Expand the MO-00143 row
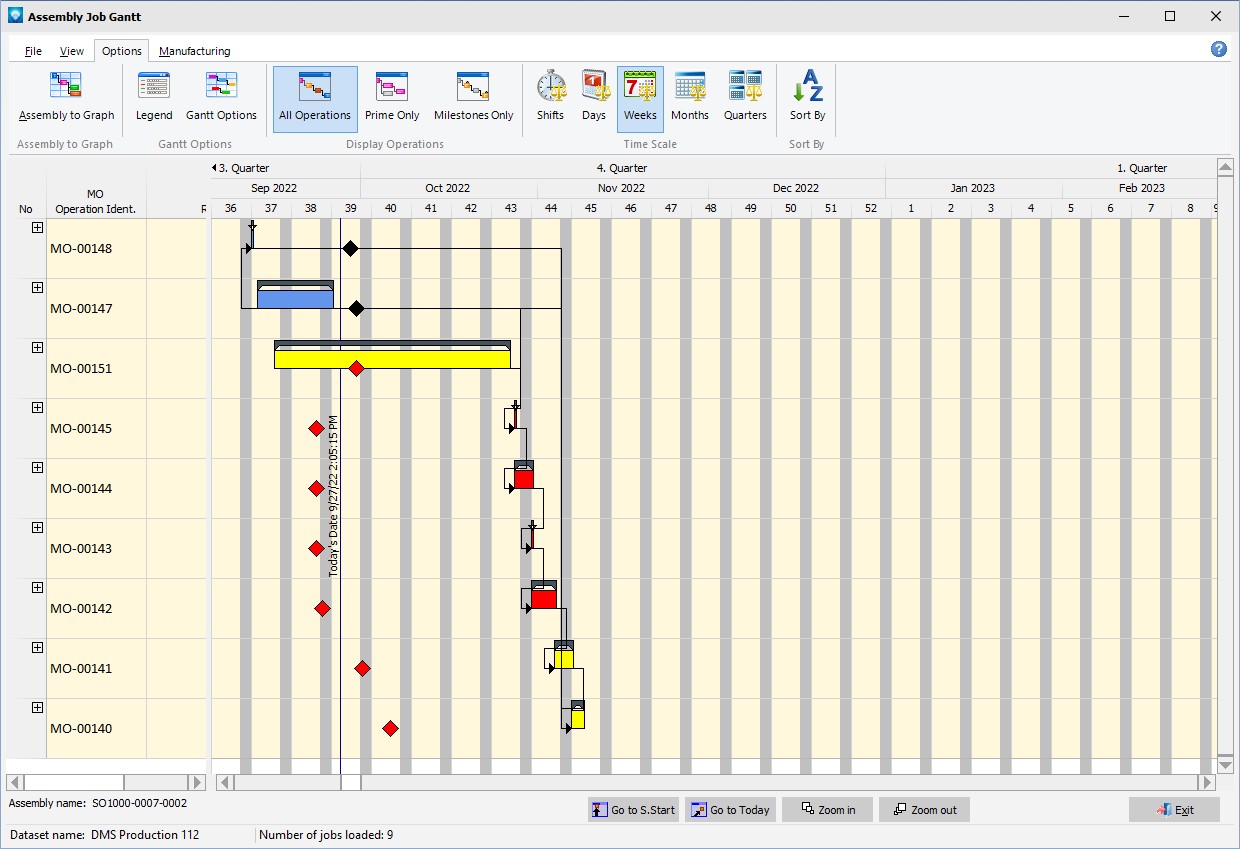The image size is (1240, 849). click(37, 527)
